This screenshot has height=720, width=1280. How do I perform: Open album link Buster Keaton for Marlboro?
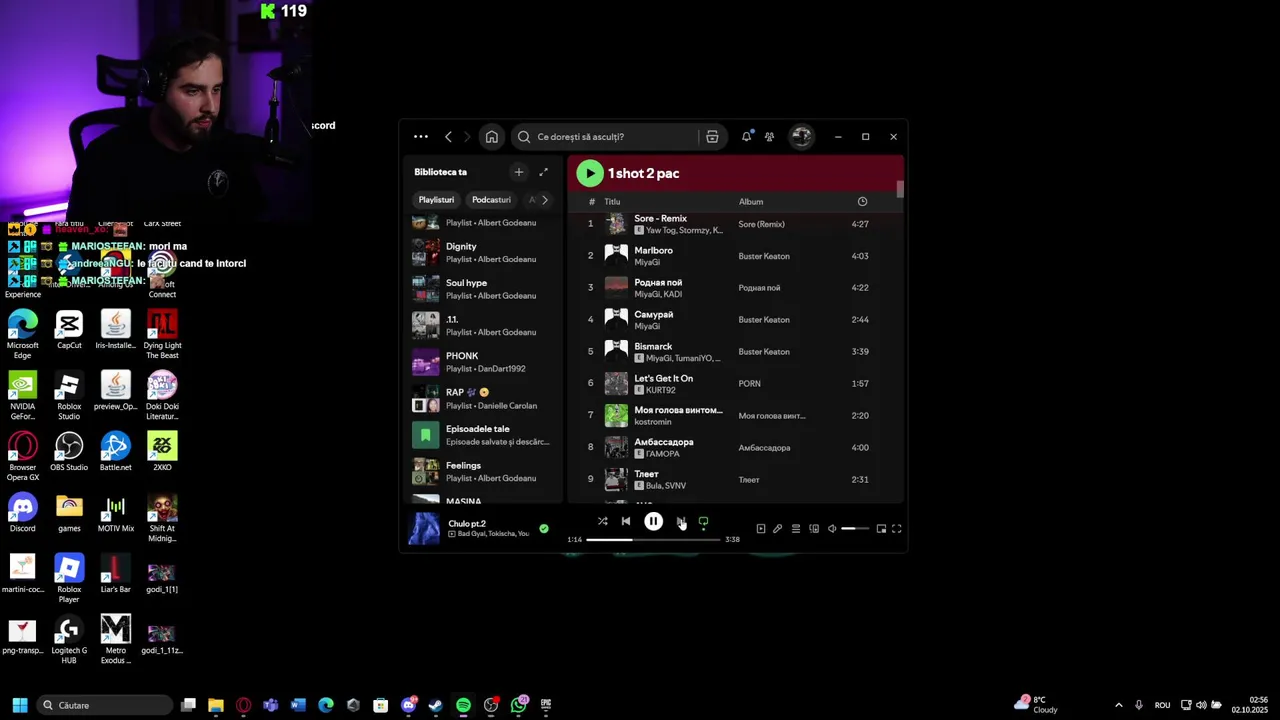point(764,256)
